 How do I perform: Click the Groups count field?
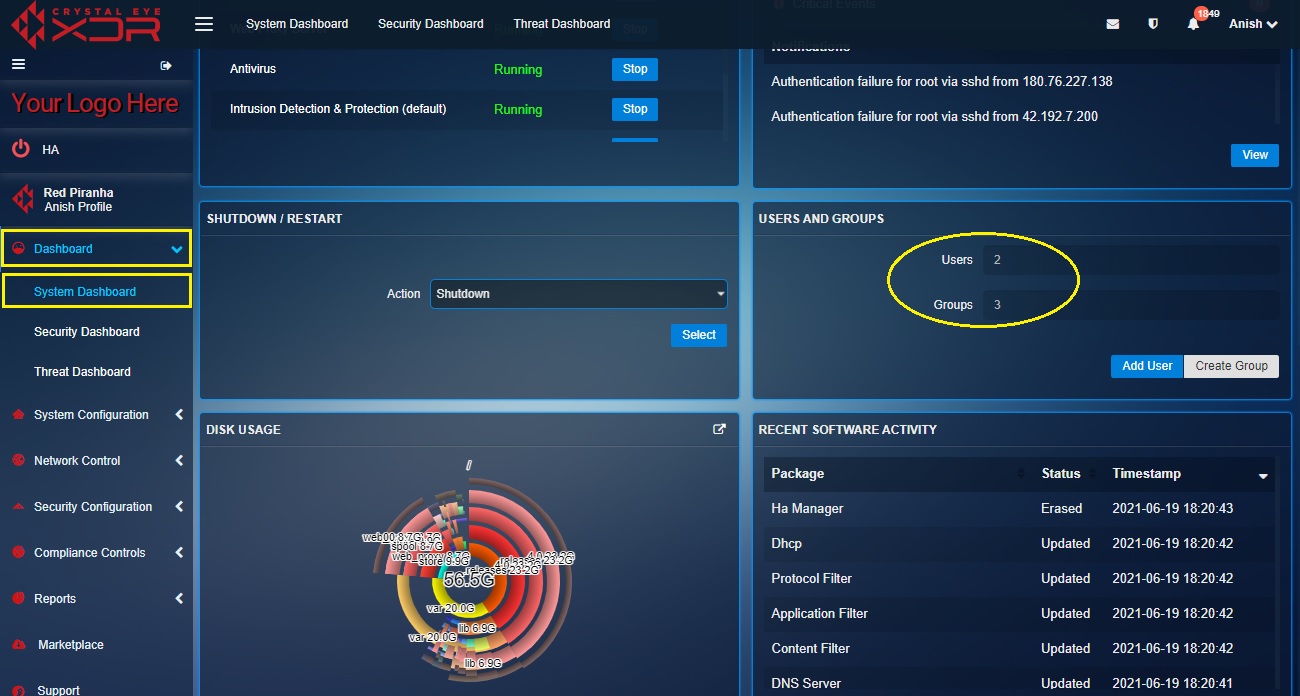coord(1131,305)
